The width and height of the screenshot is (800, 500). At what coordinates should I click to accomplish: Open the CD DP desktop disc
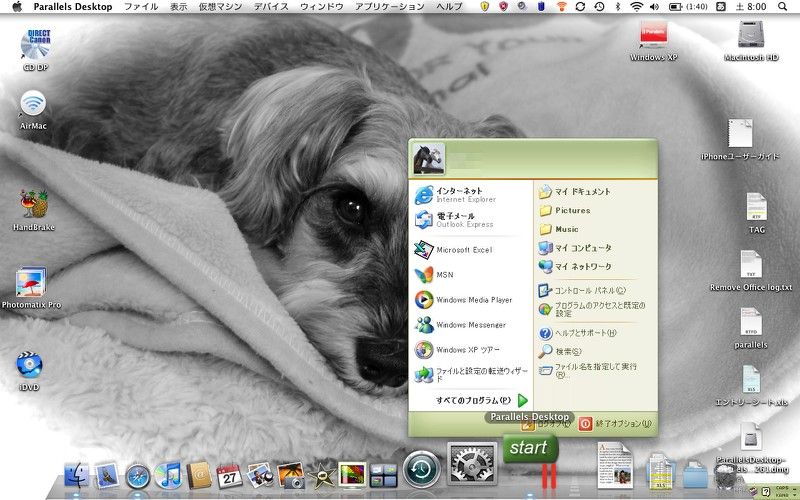click(36, 49)
